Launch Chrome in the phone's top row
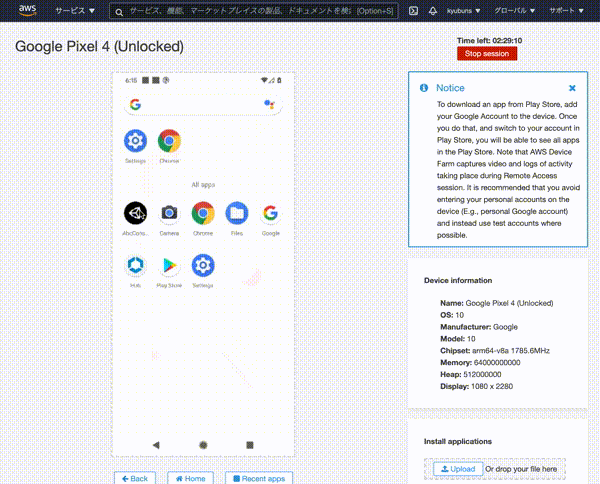This screenshot has height=484, width=600. (169, 141)
